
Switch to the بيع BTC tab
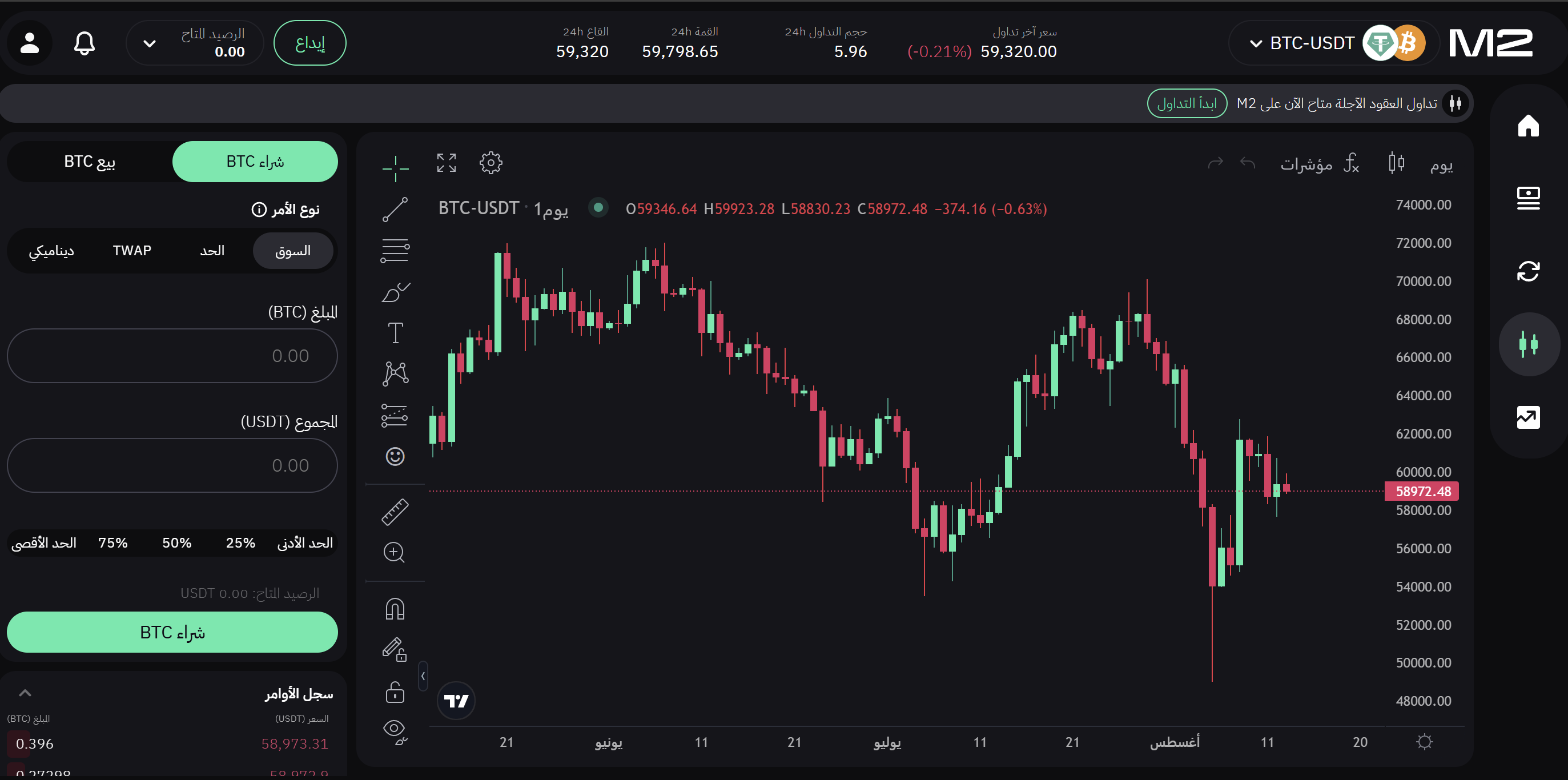[90, 162]
